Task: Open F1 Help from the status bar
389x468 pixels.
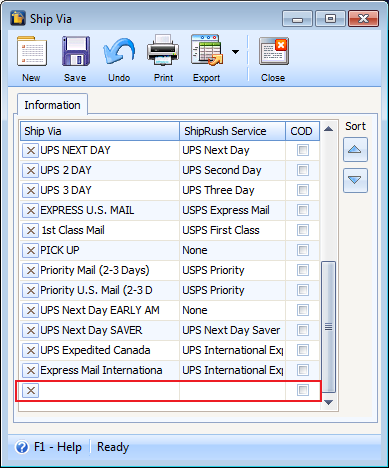Action: coord(49,447)
